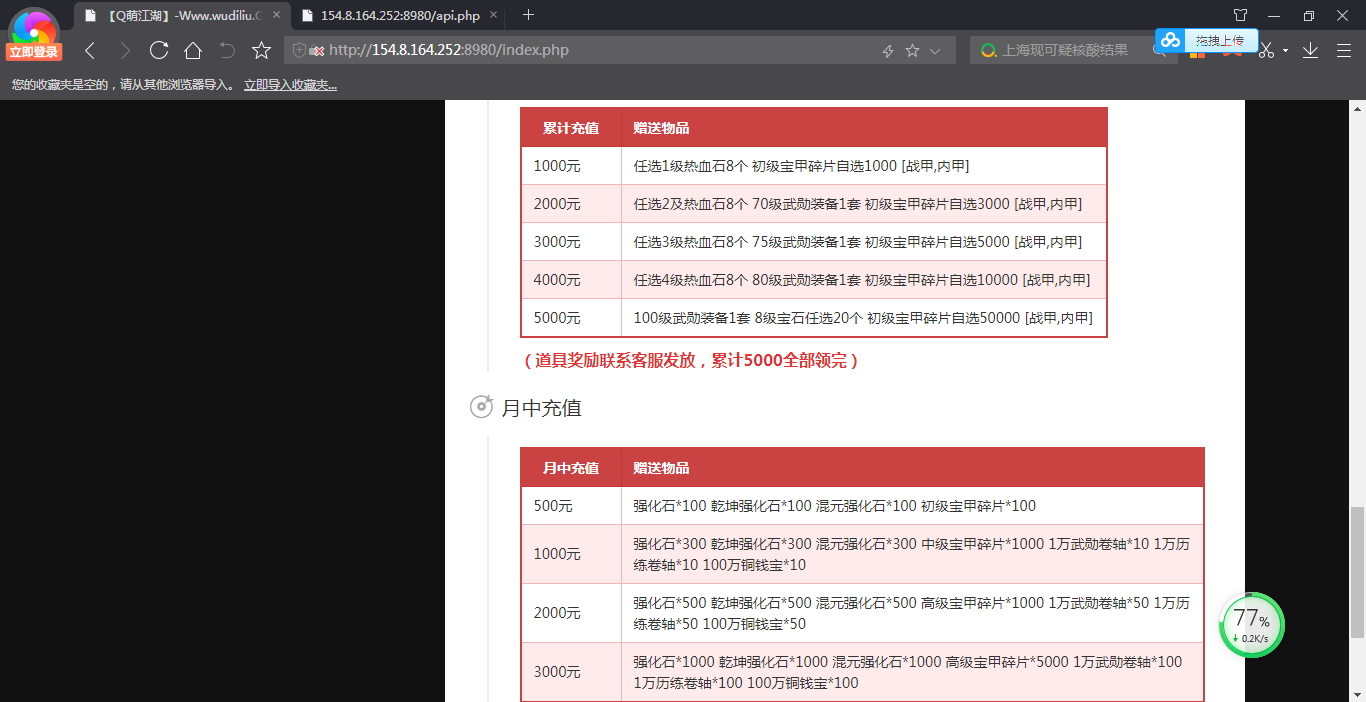The height and width of the screenshot is (702, 1366).
Task: Click the vertical page scrollbar thumb
Action: pyautogui.click(x=1357, y=572)
